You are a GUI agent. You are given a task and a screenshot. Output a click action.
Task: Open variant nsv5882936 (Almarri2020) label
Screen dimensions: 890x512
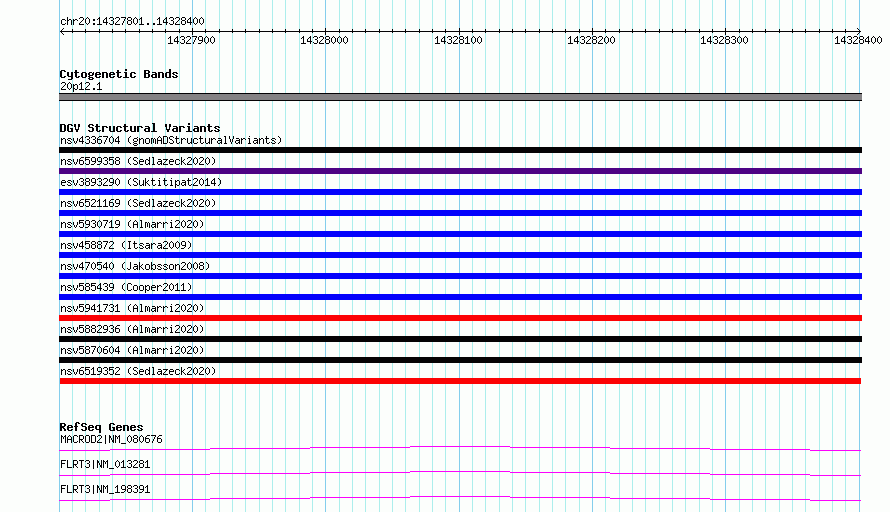pyautogui.click(x=132, y=329)
